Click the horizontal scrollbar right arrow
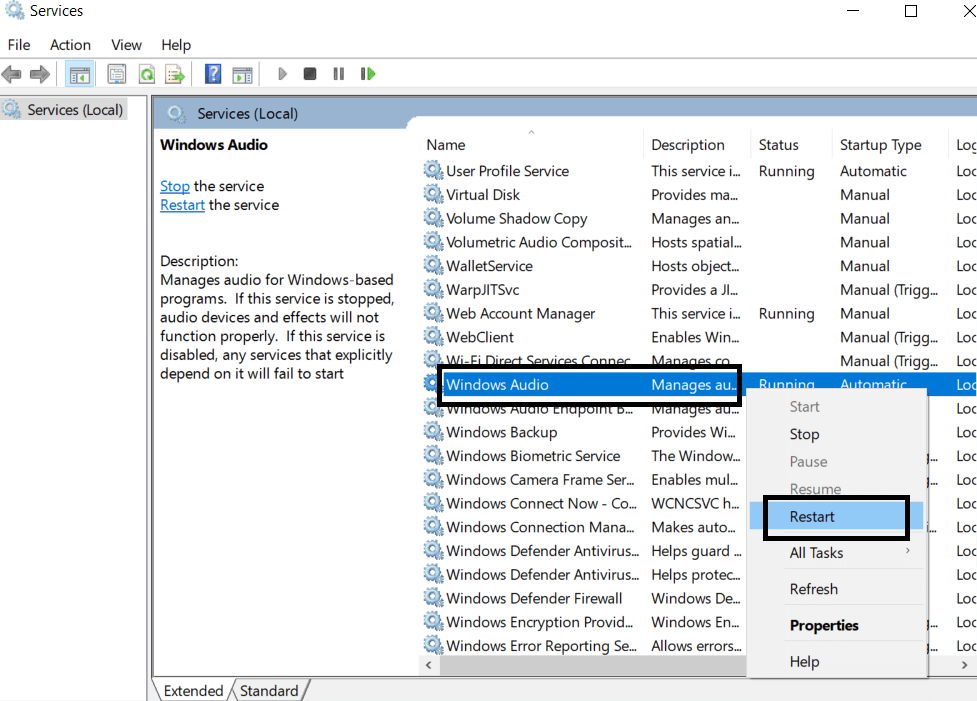Screen dimensions: 977x701 click(965, 665)
